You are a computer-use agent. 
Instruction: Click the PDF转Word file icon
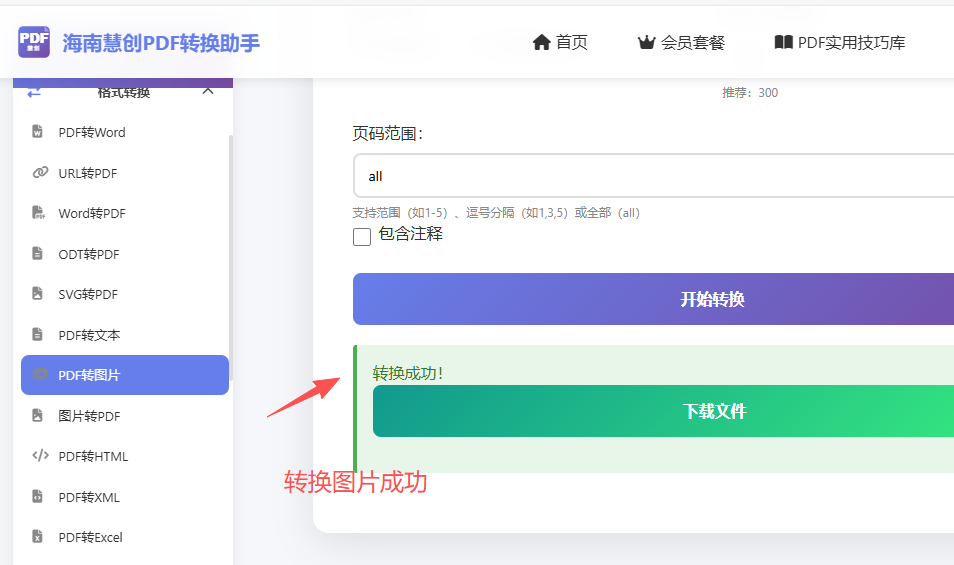pyautogui.click(x=37, y=131)
